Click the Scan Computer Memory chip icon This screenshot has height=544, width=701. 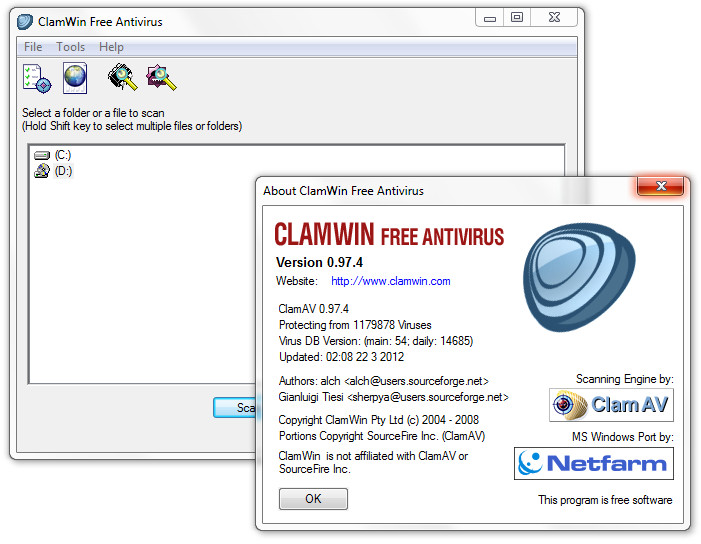pos(122,77)
